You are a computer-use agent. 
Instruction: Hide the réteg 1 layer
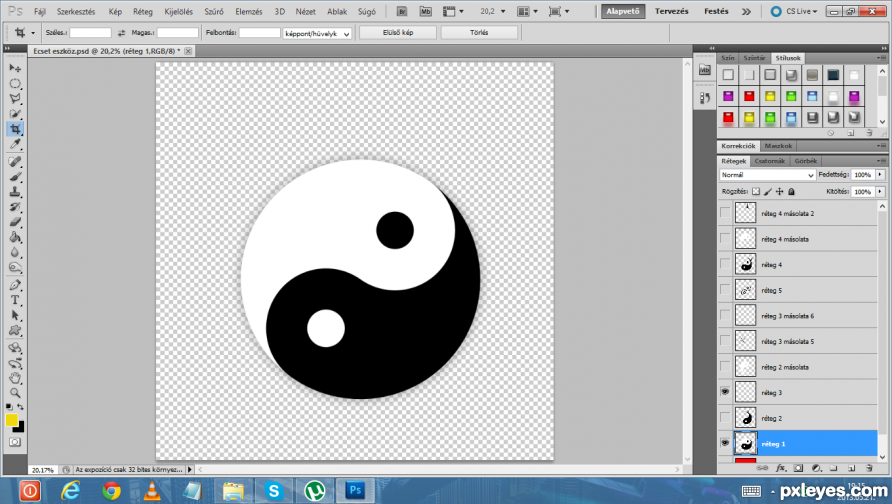click(725, 443)
